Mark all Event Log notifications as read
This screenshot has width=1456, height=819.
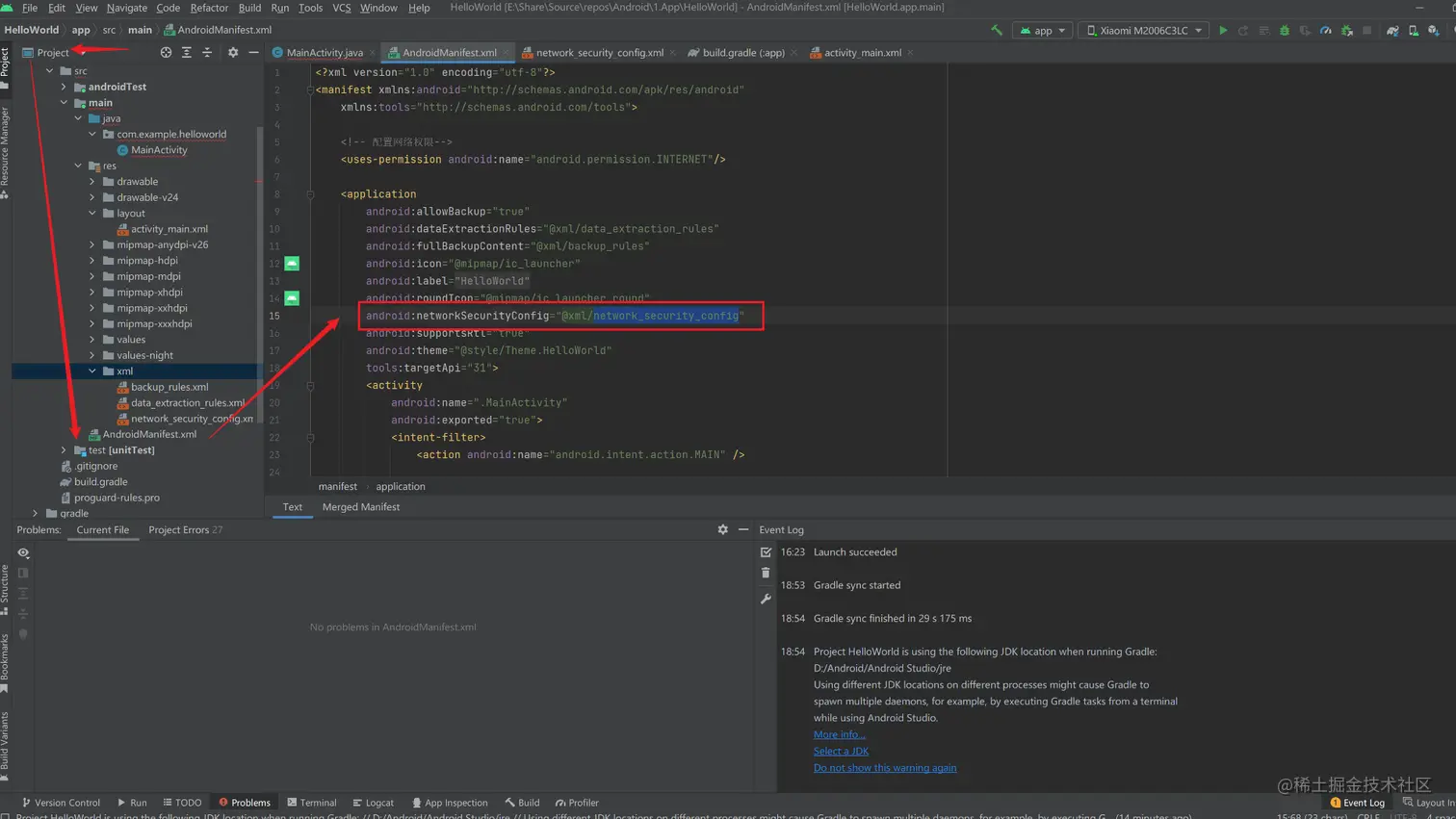point(766,552)
